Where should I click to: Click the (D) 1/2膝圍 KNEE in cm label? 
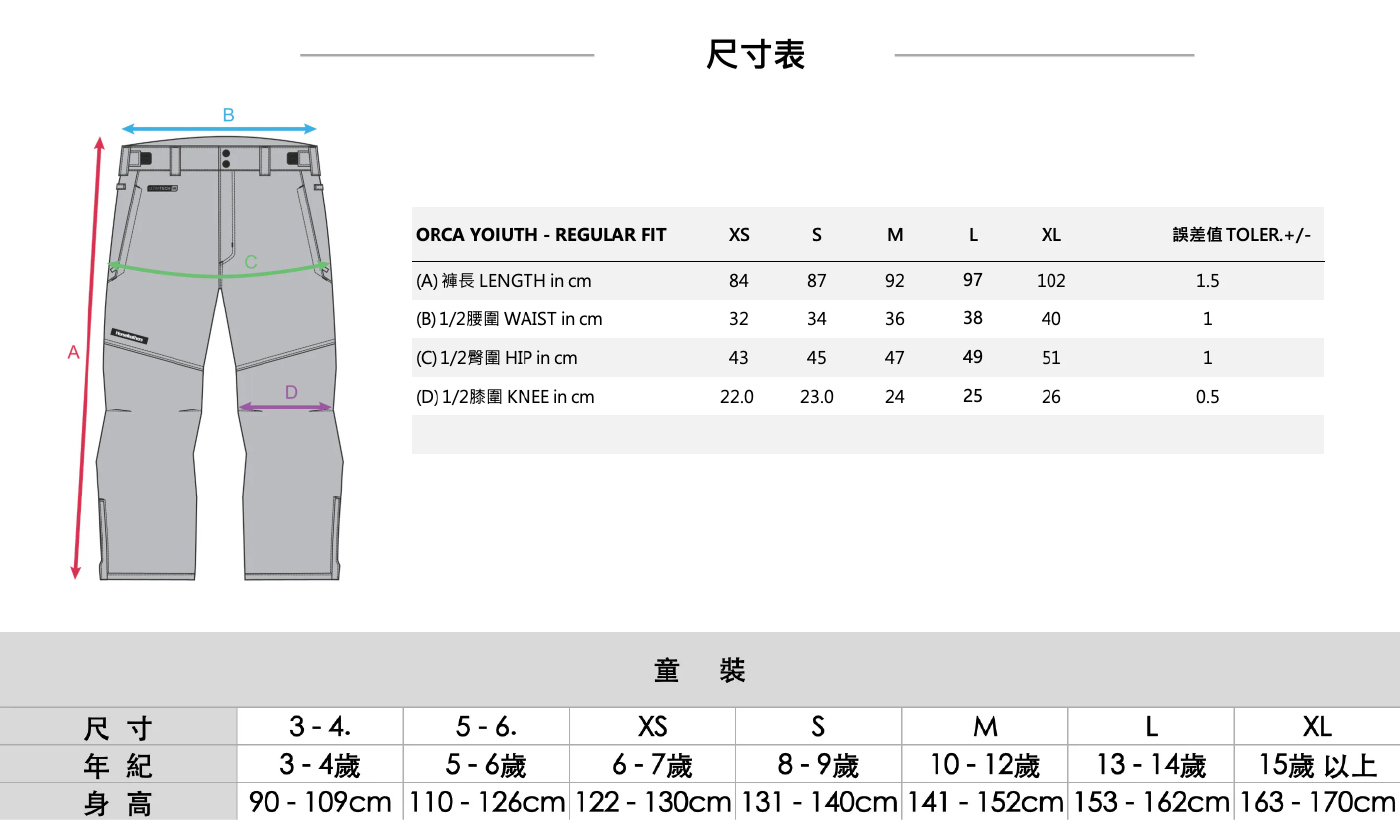click(505, 397)
